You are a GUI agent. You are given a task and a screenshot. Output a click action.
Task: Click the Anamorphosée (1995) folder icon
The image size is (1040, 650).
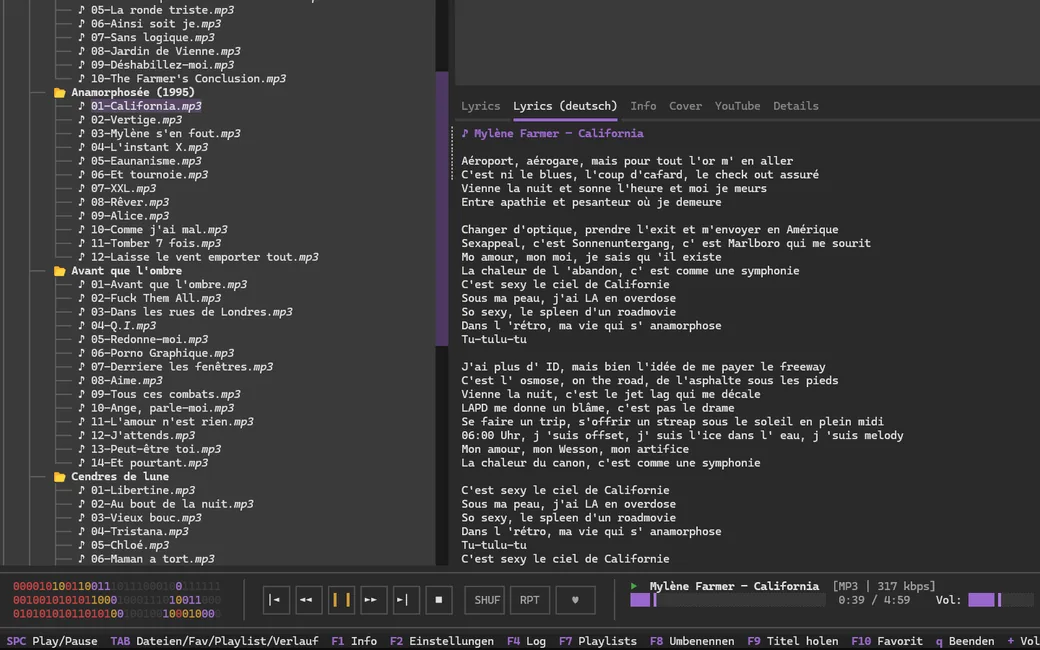click(60, 92)
